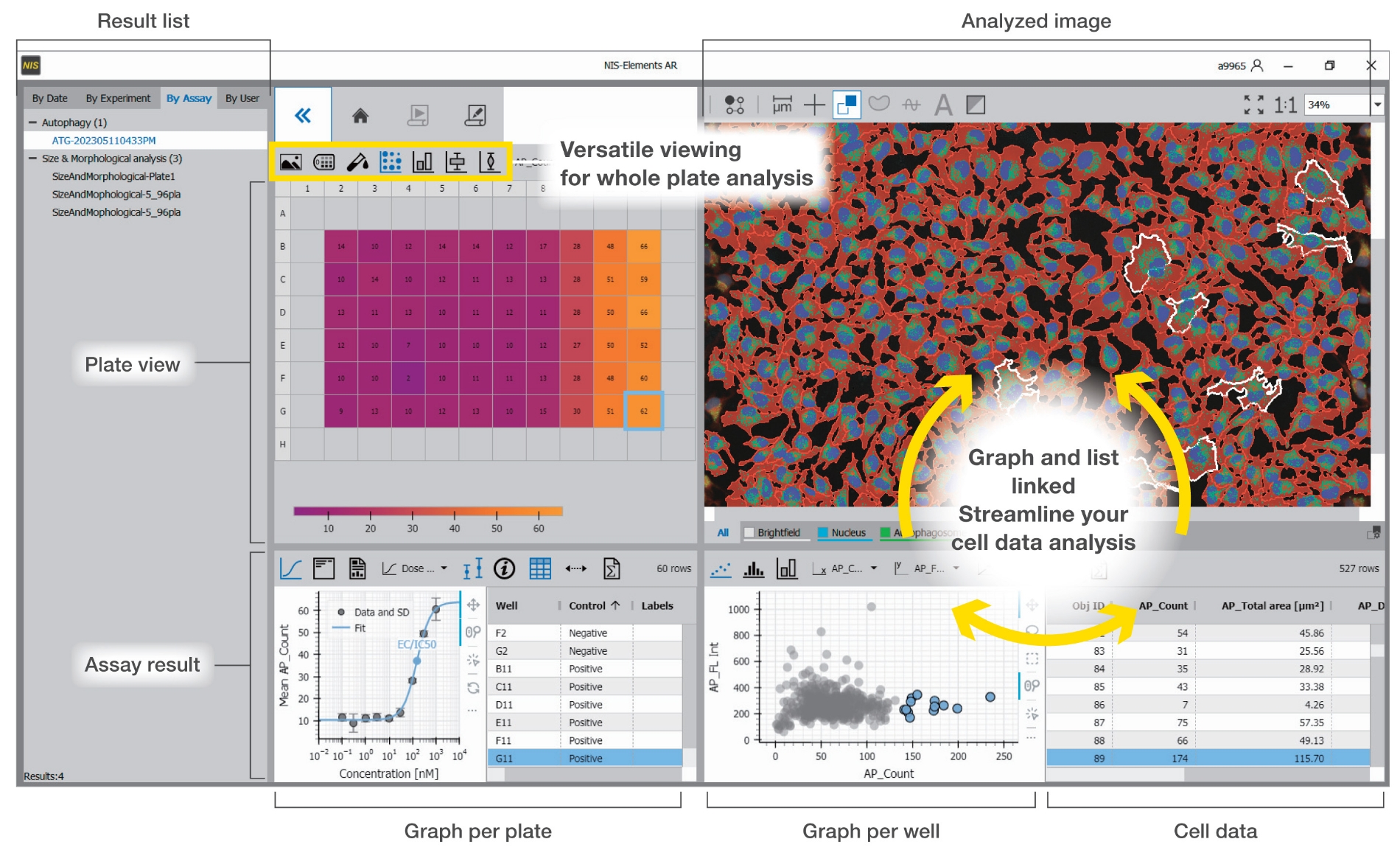
Task: Toggle binary overlay layers icon
Action: point(847,105)
